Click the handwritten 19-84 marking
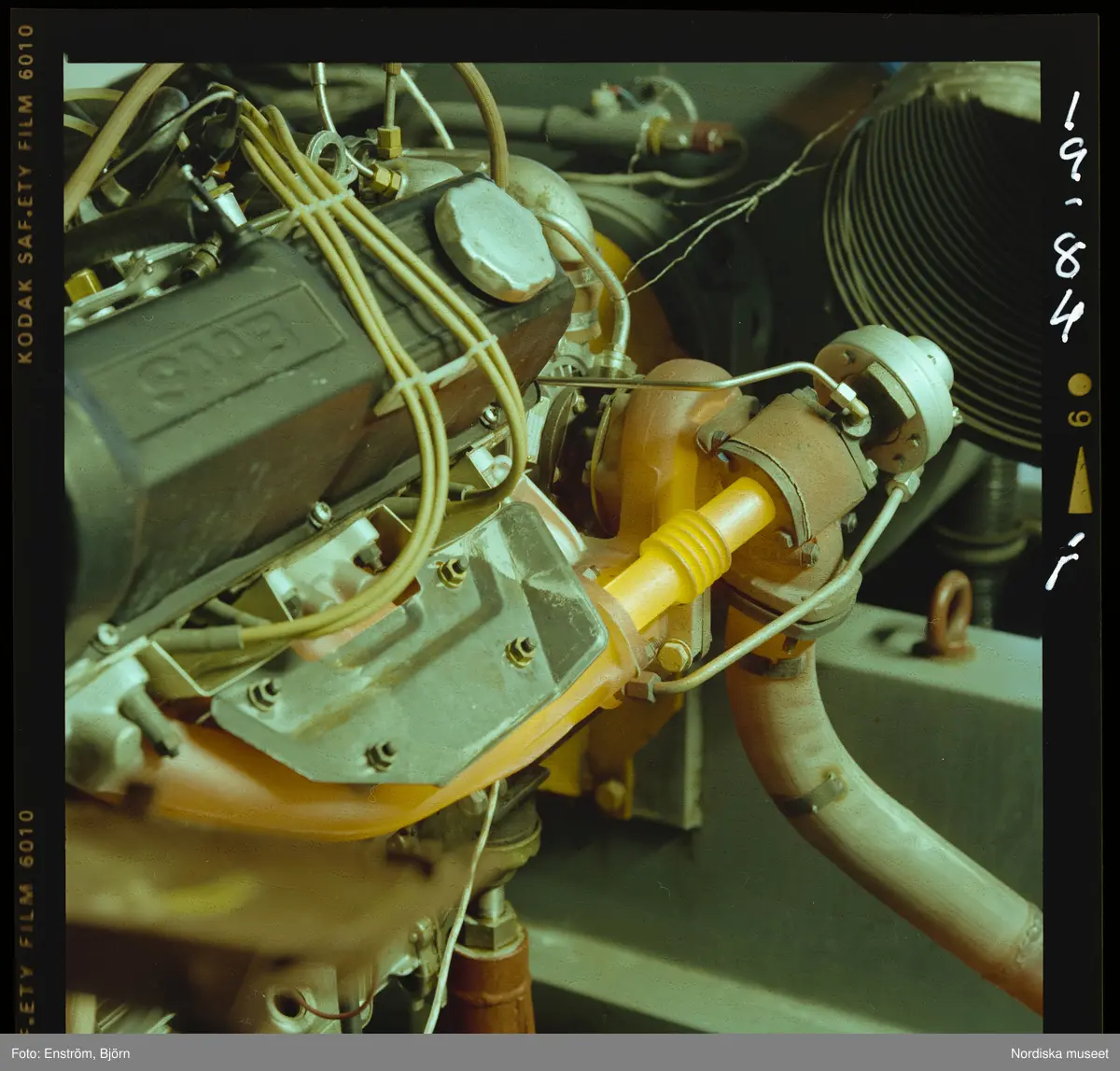This screenshot has width=1120, height=1071. 1071,217
